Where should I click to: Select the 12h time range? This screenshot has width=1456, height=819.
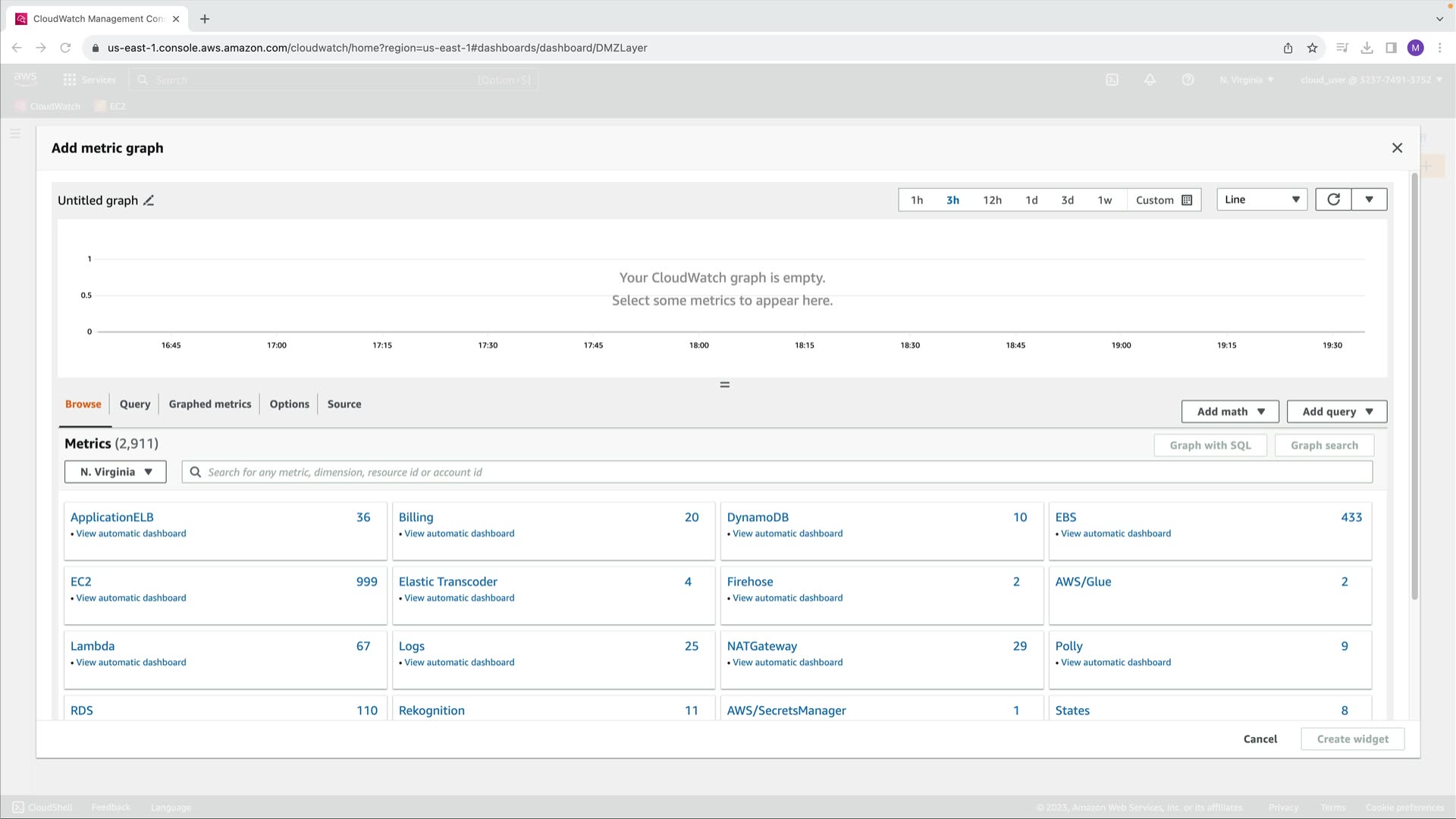(992, 200)
